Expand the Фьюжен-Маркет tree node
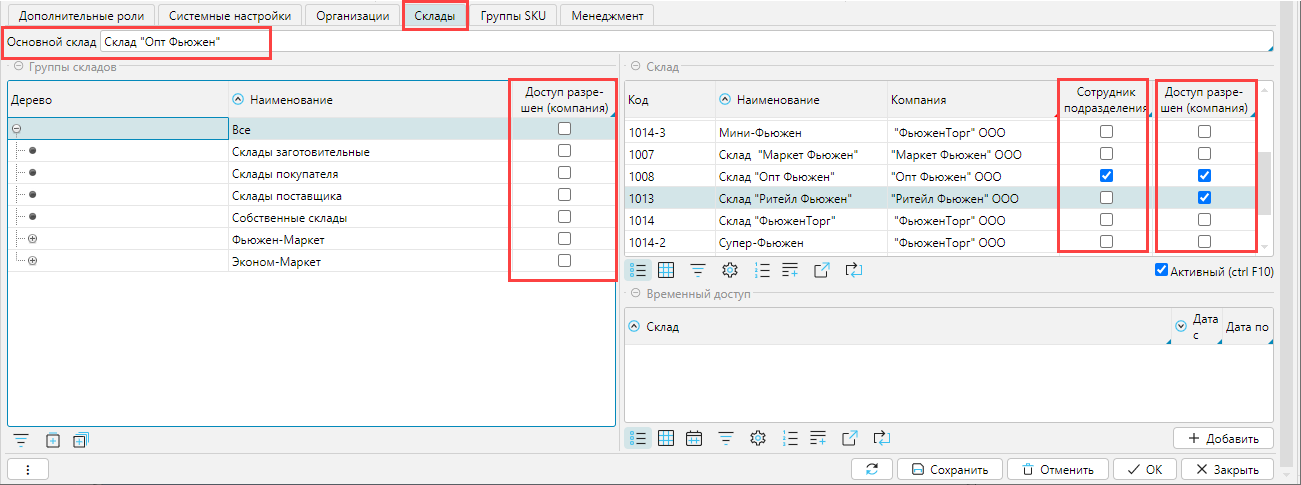Image resolution: width=1301 pixels, height=485 pixels. pyautogui.click(x=32, y=240)
